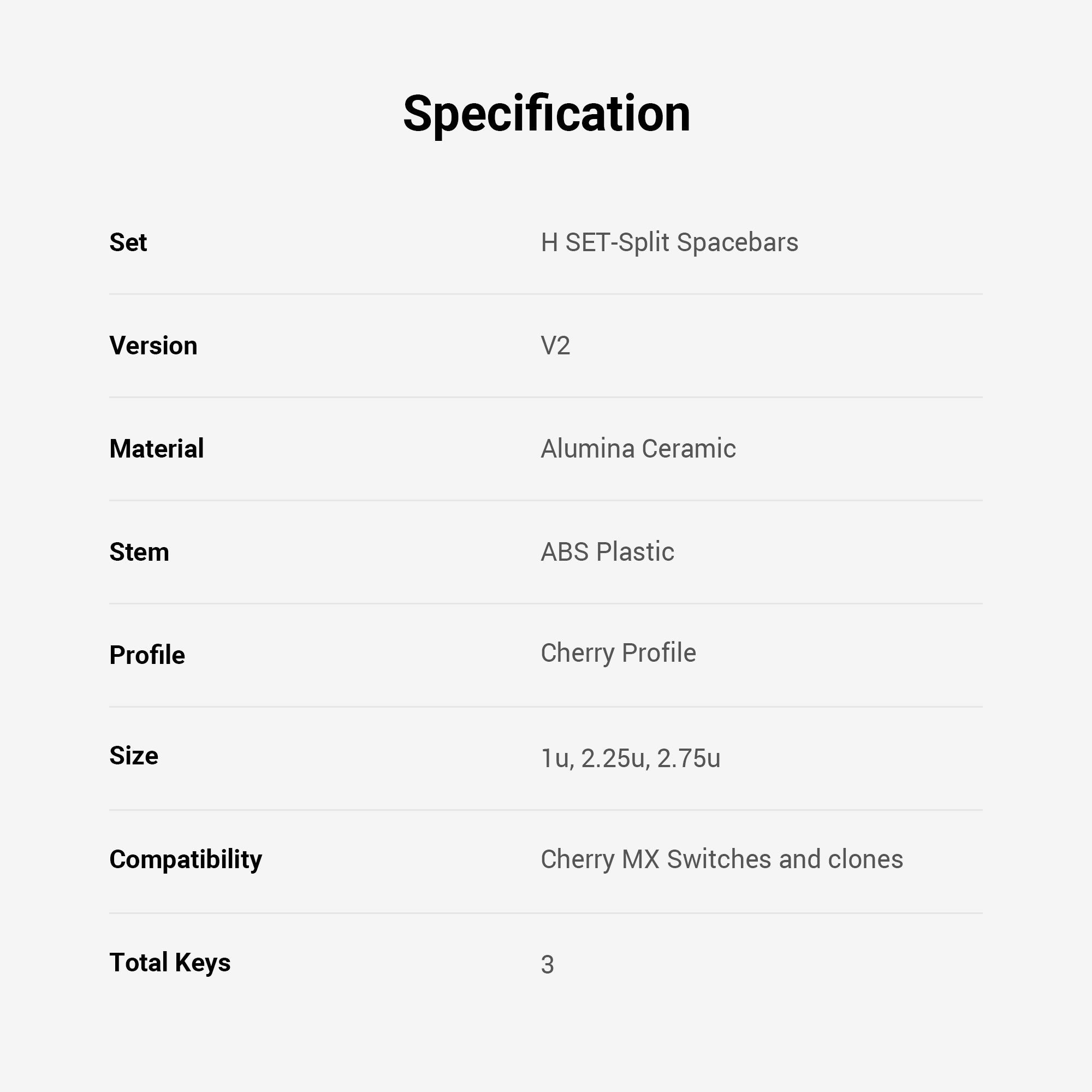This screenshot has height=1092, width=1092.
Task: Click the divider line below the Stem row
Action: pyautogui.click(x=546, y=604)
